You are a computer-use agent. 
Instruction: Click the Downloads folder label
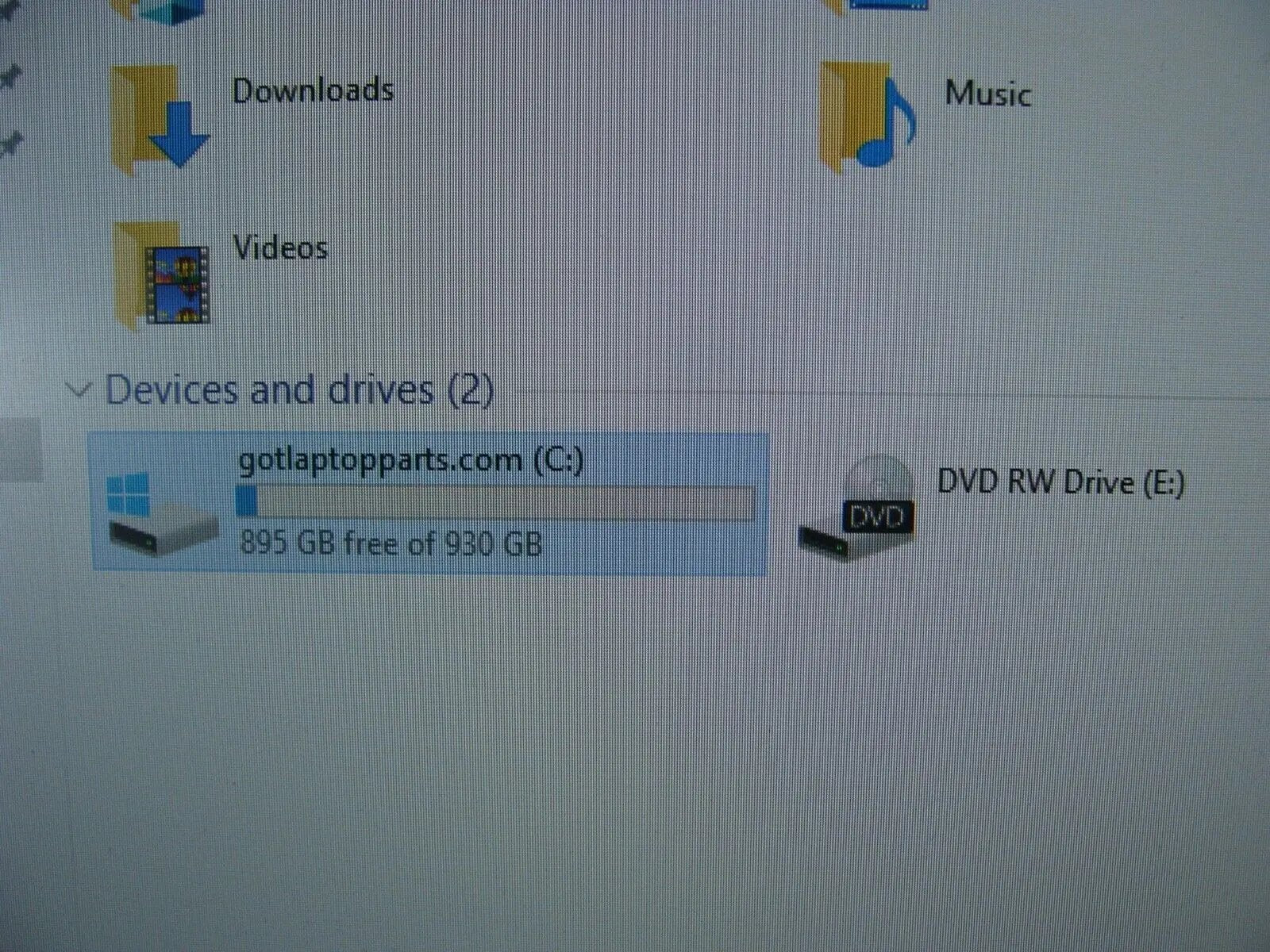(314, 90)
